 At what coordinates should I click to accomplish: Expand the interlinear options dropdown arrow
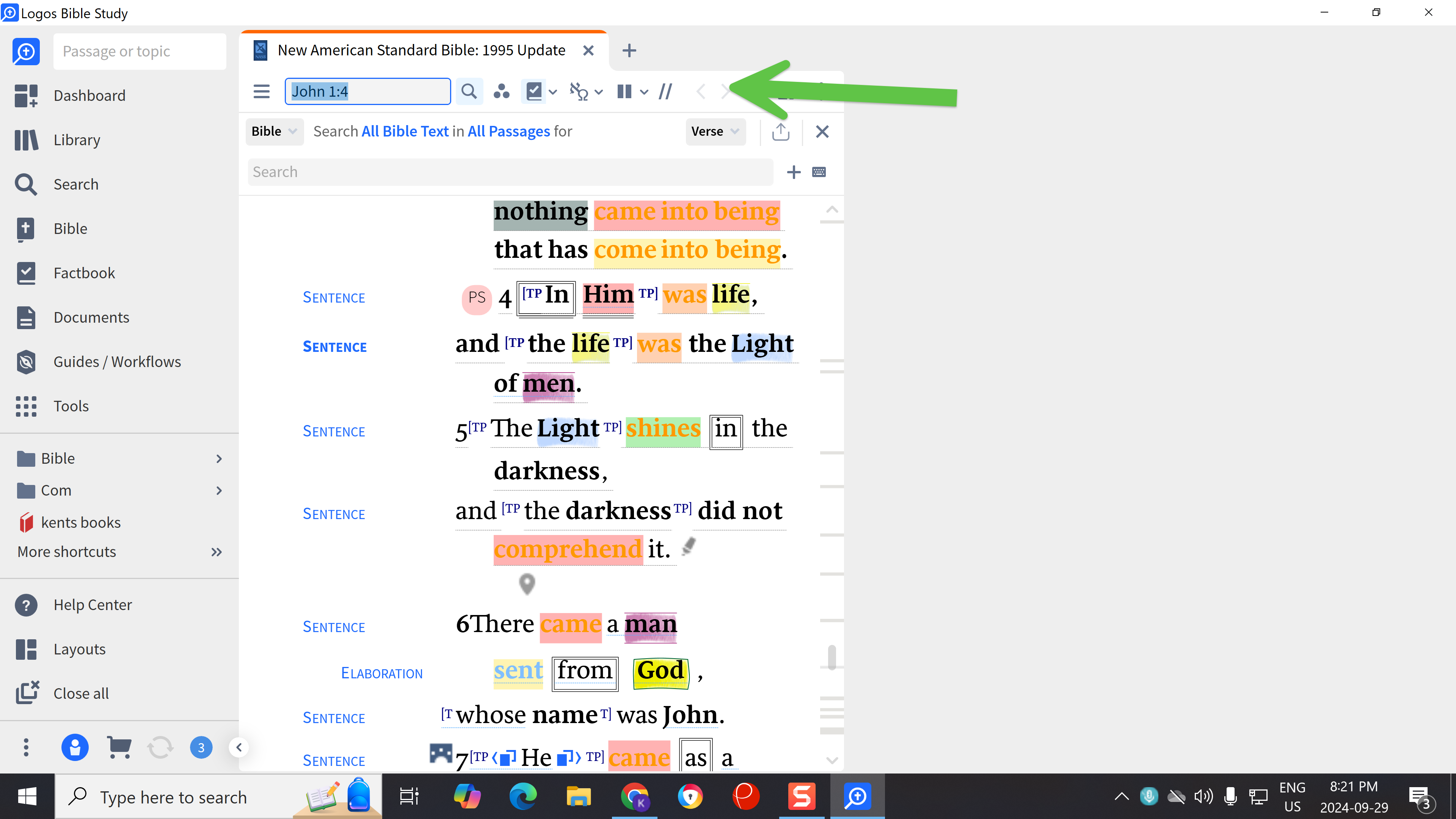coord(599,92)
